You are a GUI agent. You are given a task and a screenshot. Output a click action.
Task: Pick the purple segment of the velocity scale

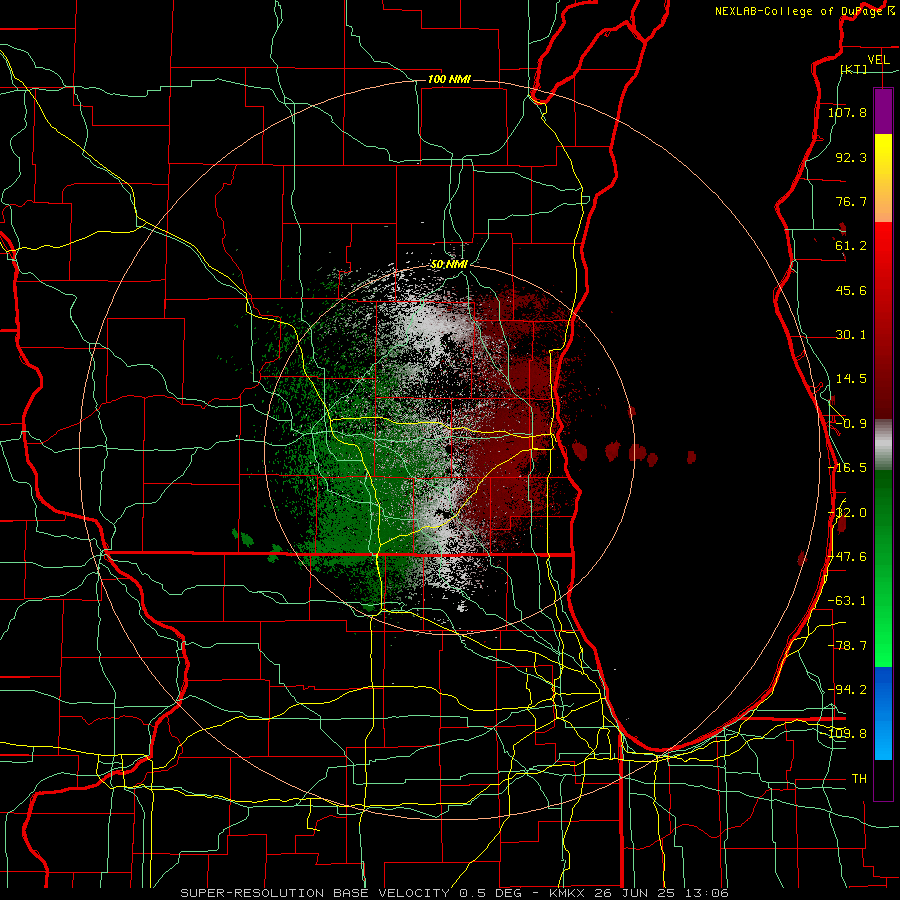(x=883, y=111)
